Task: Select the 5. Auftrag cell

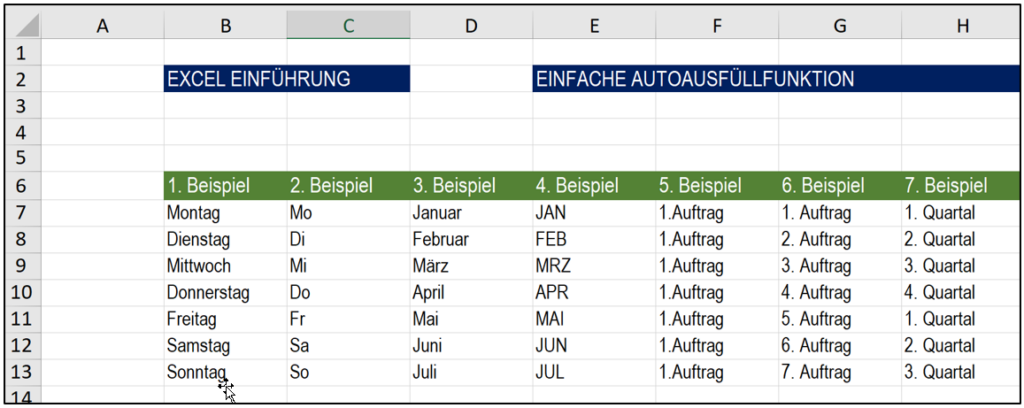Action: click(x=840, y=319)
